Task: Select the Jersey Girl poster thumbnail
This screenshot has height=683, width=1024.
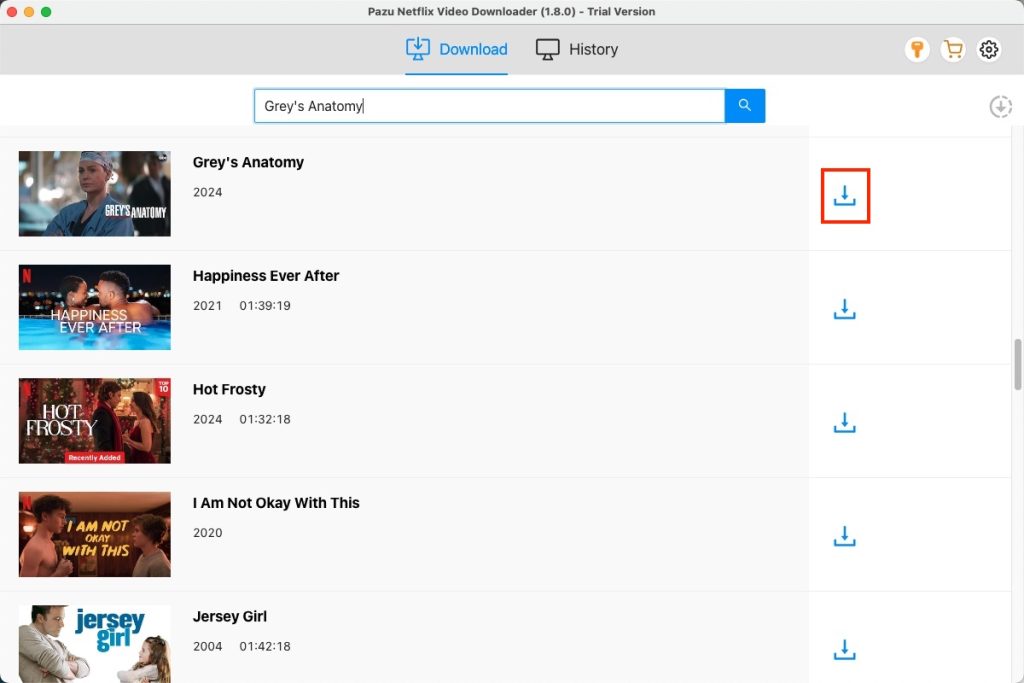Action: click(x=95, y=644)
